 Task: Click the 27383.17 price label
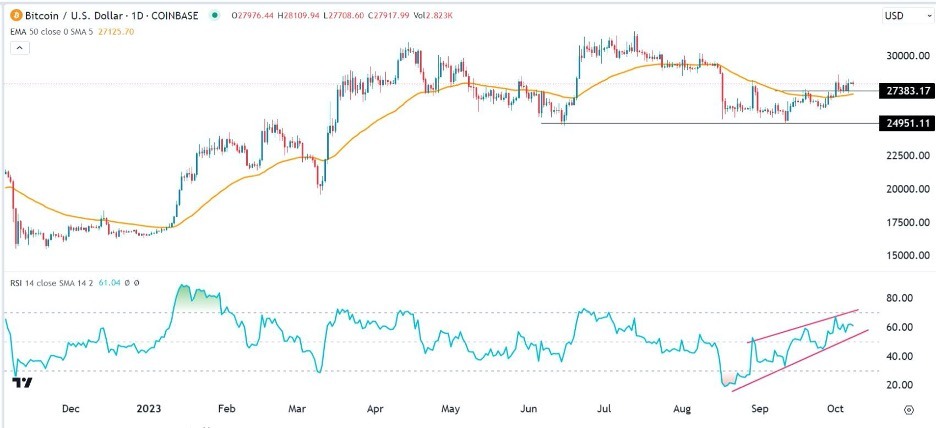pyautogui.click(x=903, y=91)
